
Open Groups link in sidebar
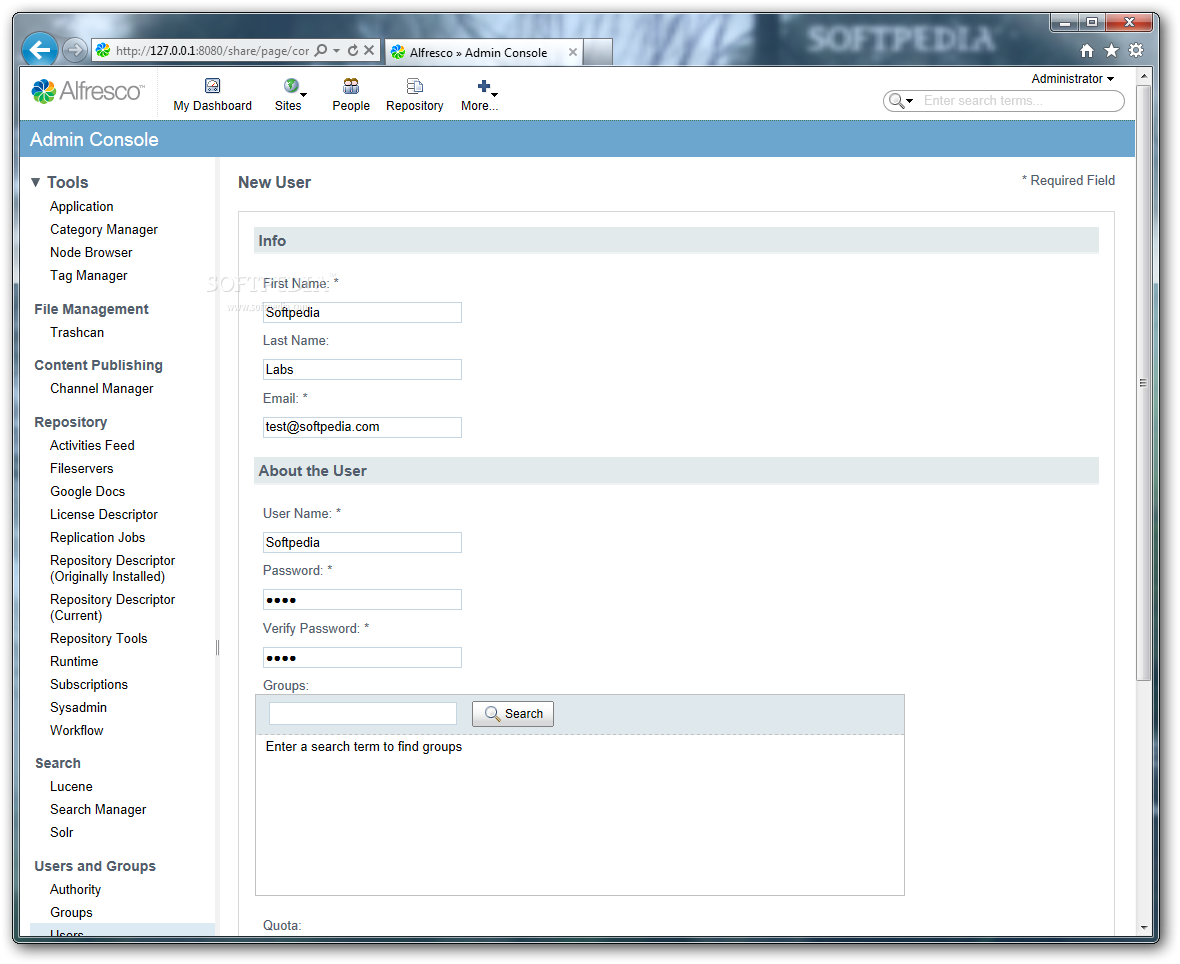click(71, 913)
